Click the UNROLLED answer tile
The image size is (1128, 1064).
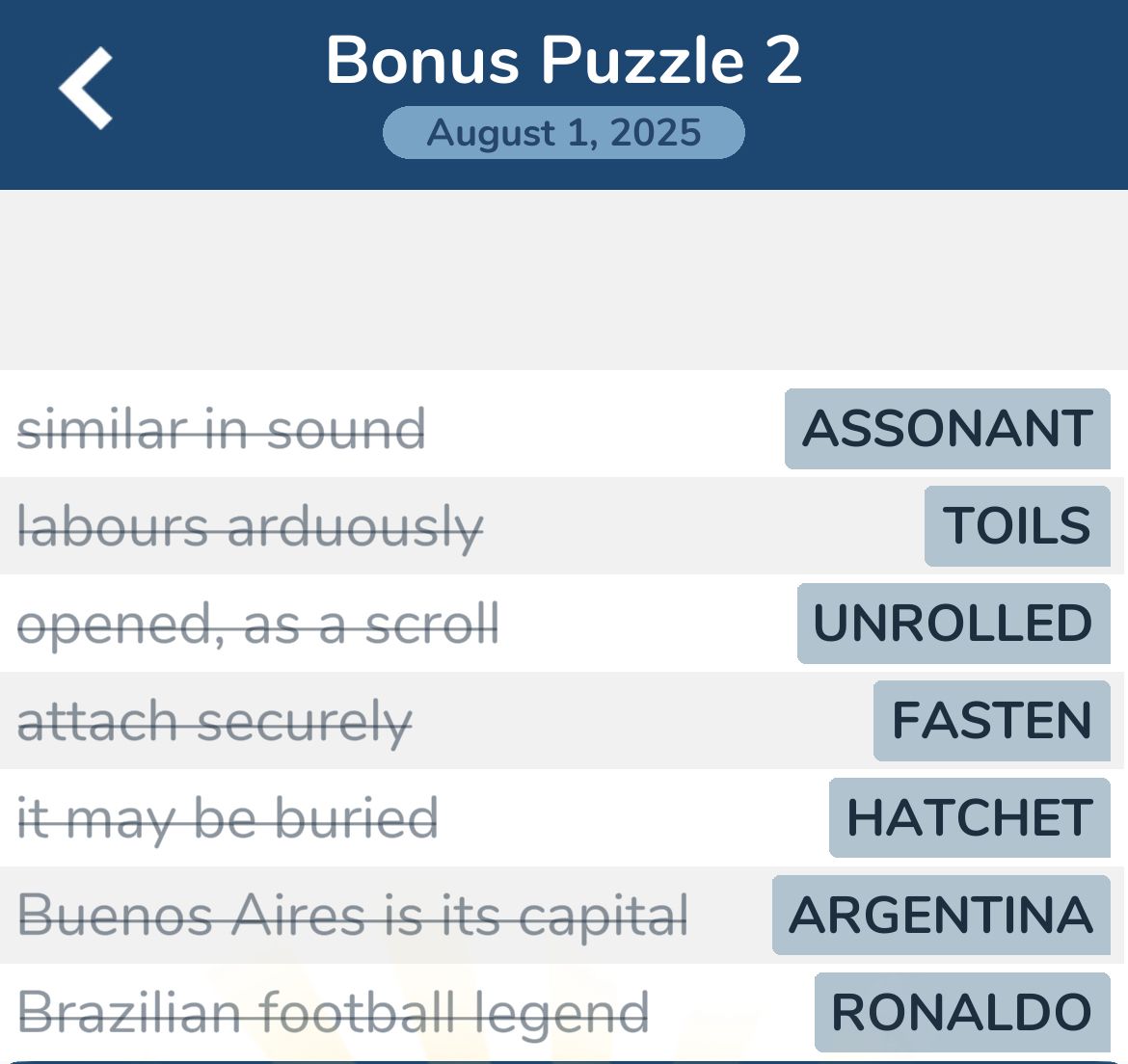[953, 624]
